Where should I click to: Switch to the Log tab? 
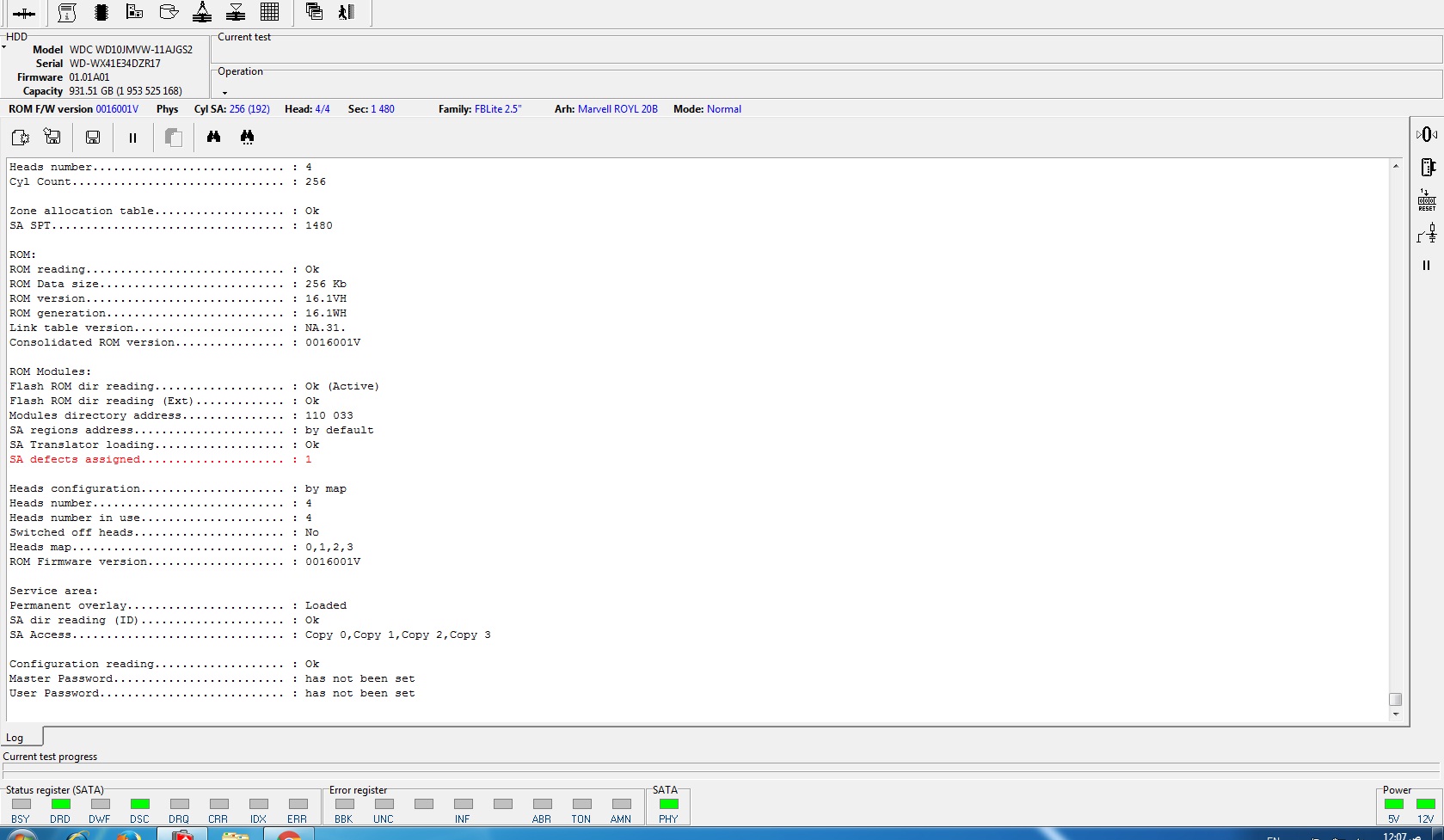pyautogui.click(x=15, y=738)
